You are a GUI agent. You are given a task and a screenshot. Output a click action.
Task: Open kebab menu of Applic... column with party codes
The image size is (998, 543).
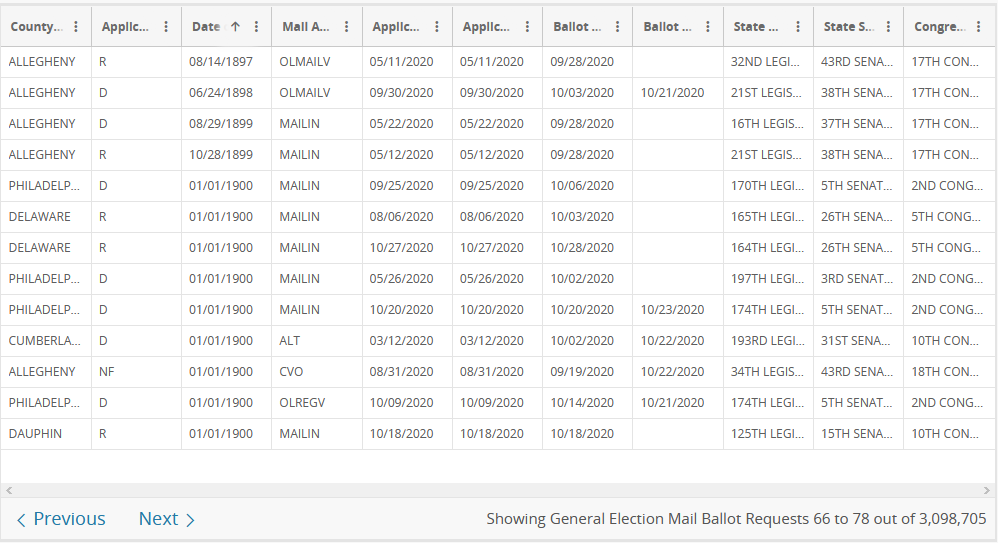click(x=166, y=27)
